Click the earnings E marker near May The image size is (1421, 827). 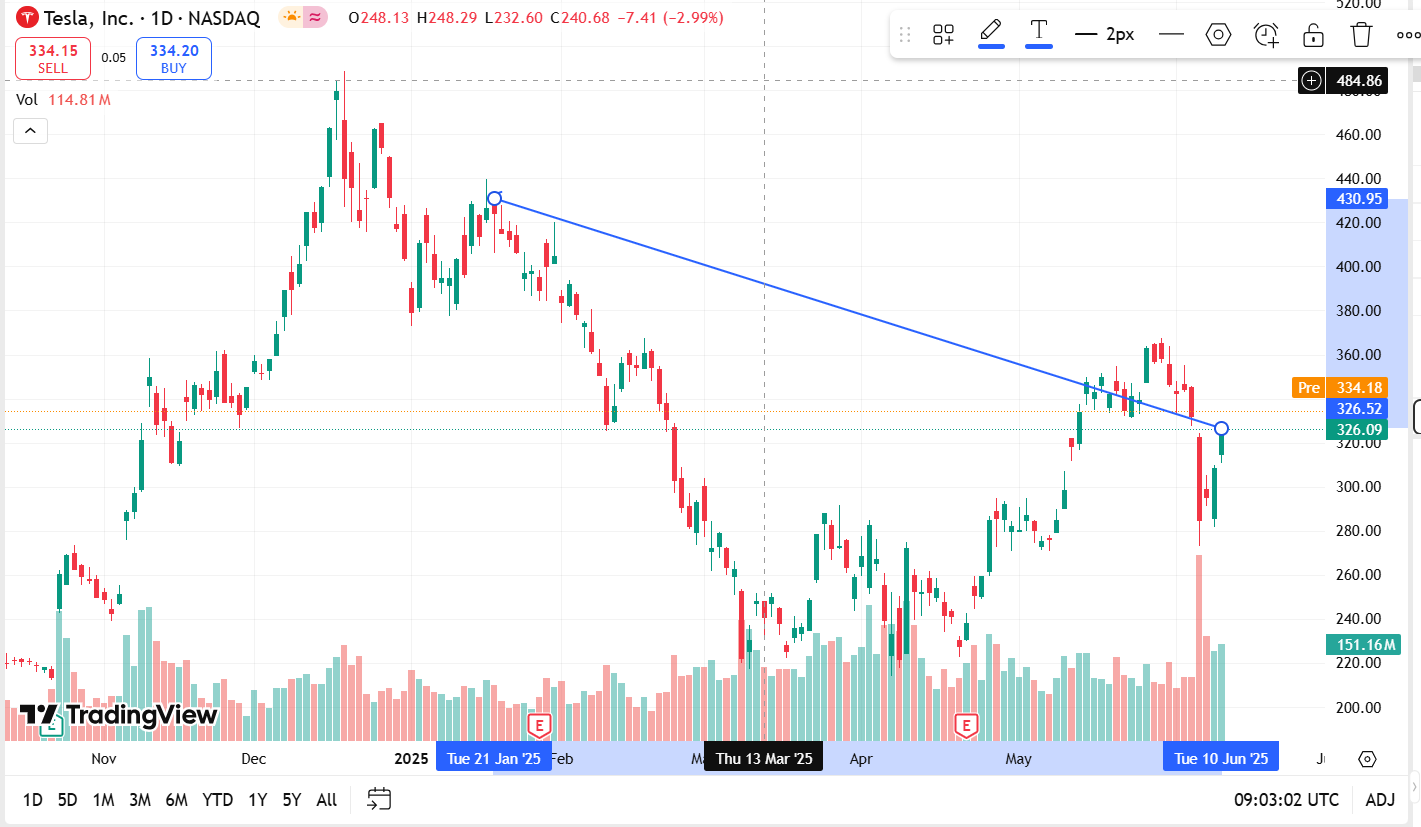[966, 724]
